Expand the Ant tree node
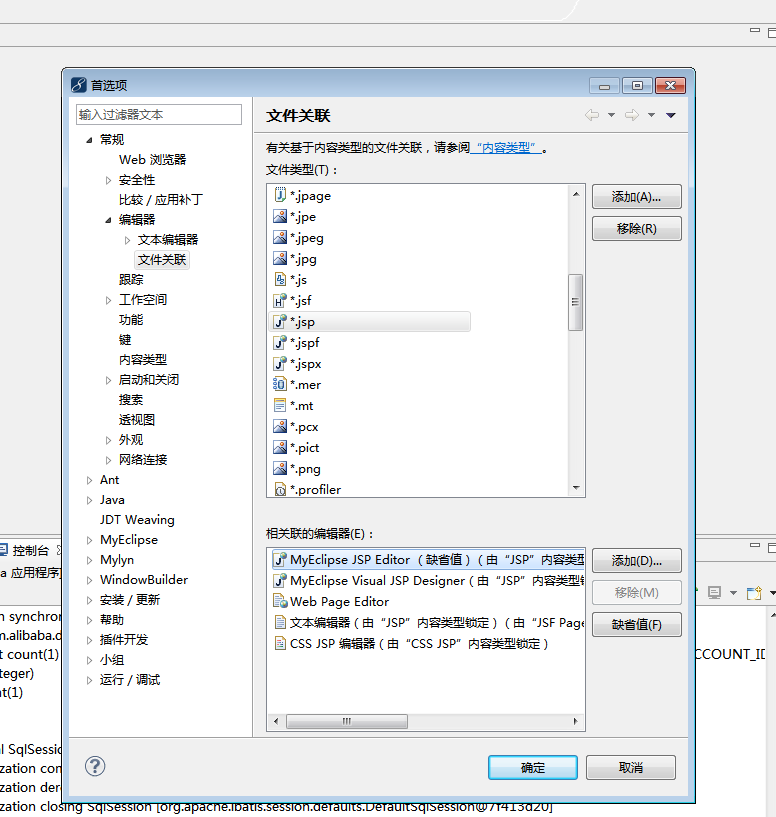This screenshot has width=776, height=817. coord(89,480)
